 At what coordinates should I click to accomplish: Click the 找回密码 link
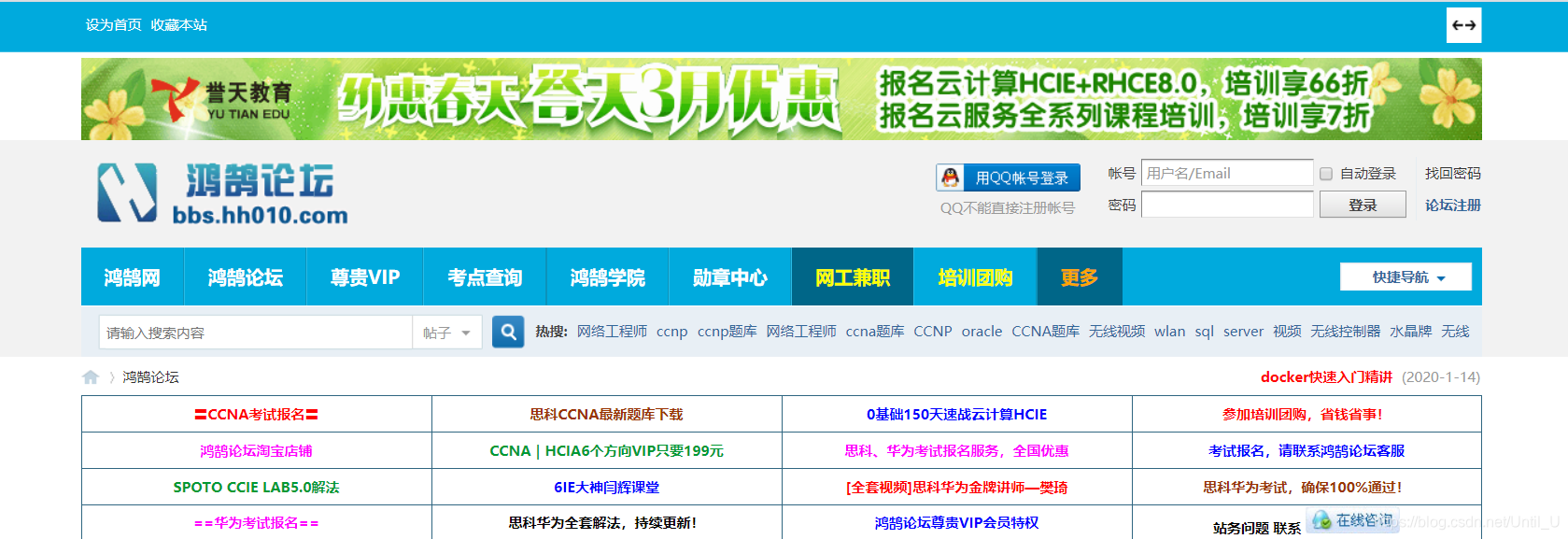[x=1452, y=174]
